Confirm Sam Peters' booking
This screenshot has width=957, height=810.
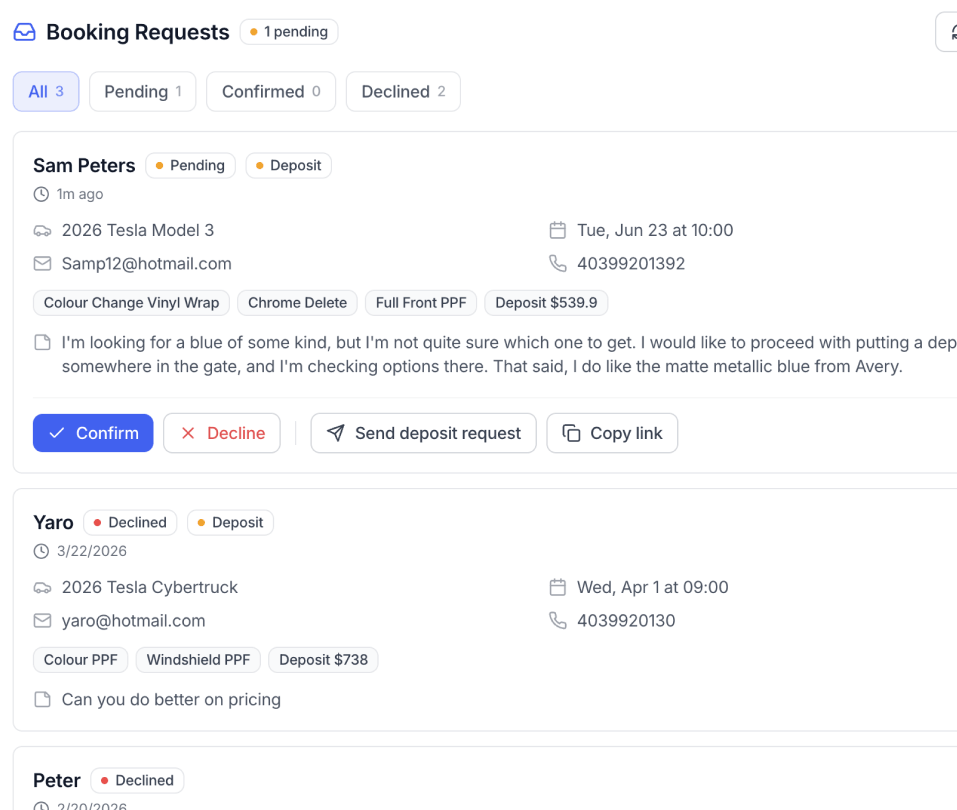tap(93, 433)
